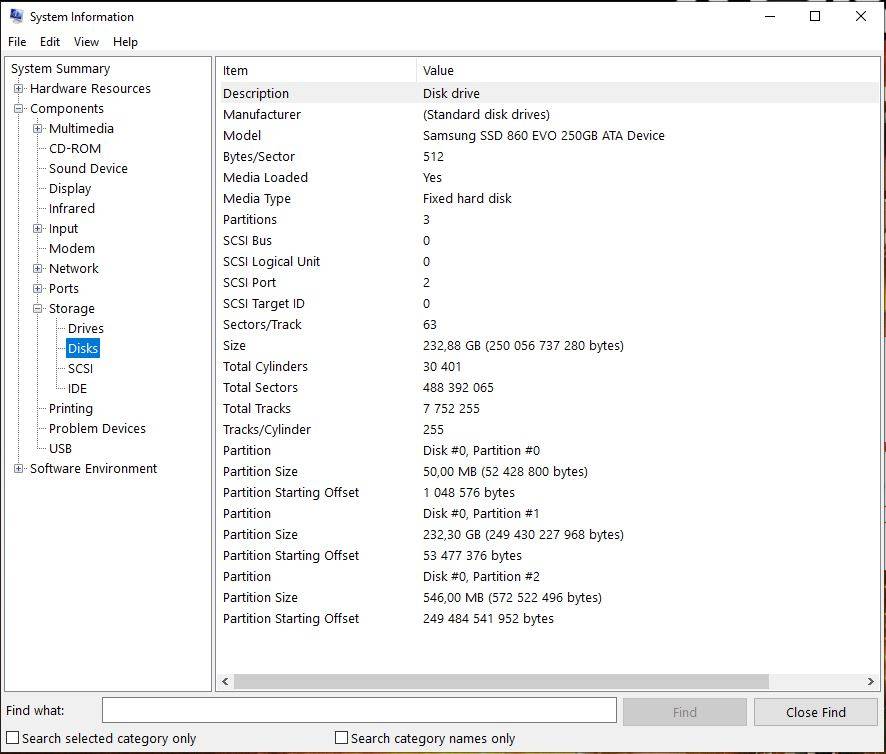
Task: Select the IDE storage item
Action: (x=76, y=388)
